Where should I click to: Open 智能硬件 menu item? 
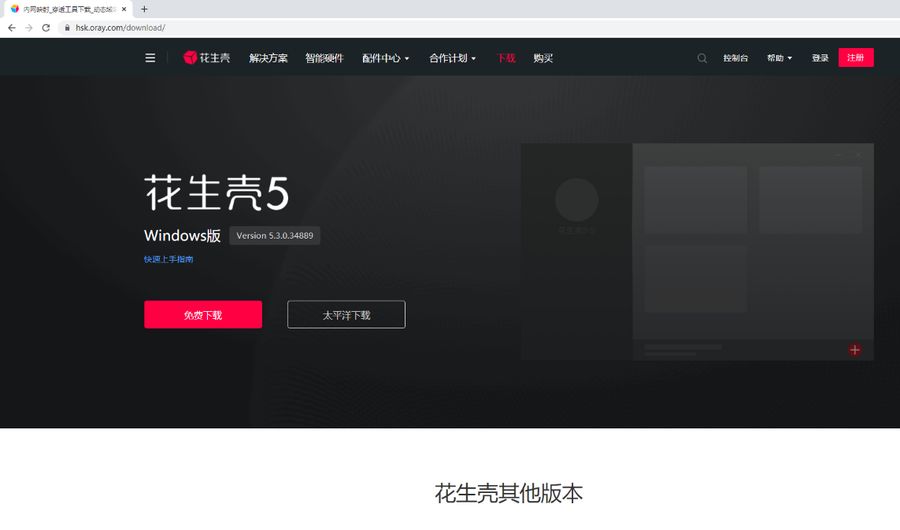(324, 58)
